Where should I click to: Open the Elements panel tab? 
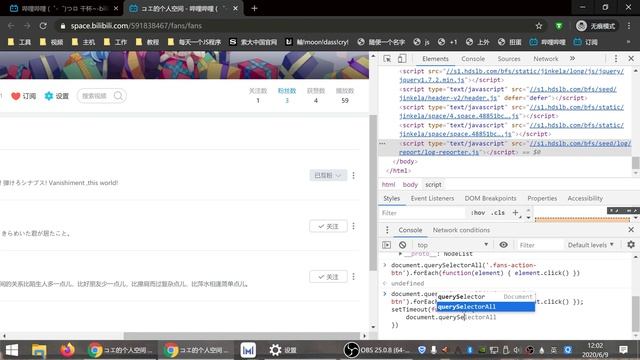pyautogui.click(x=435, y=59)
